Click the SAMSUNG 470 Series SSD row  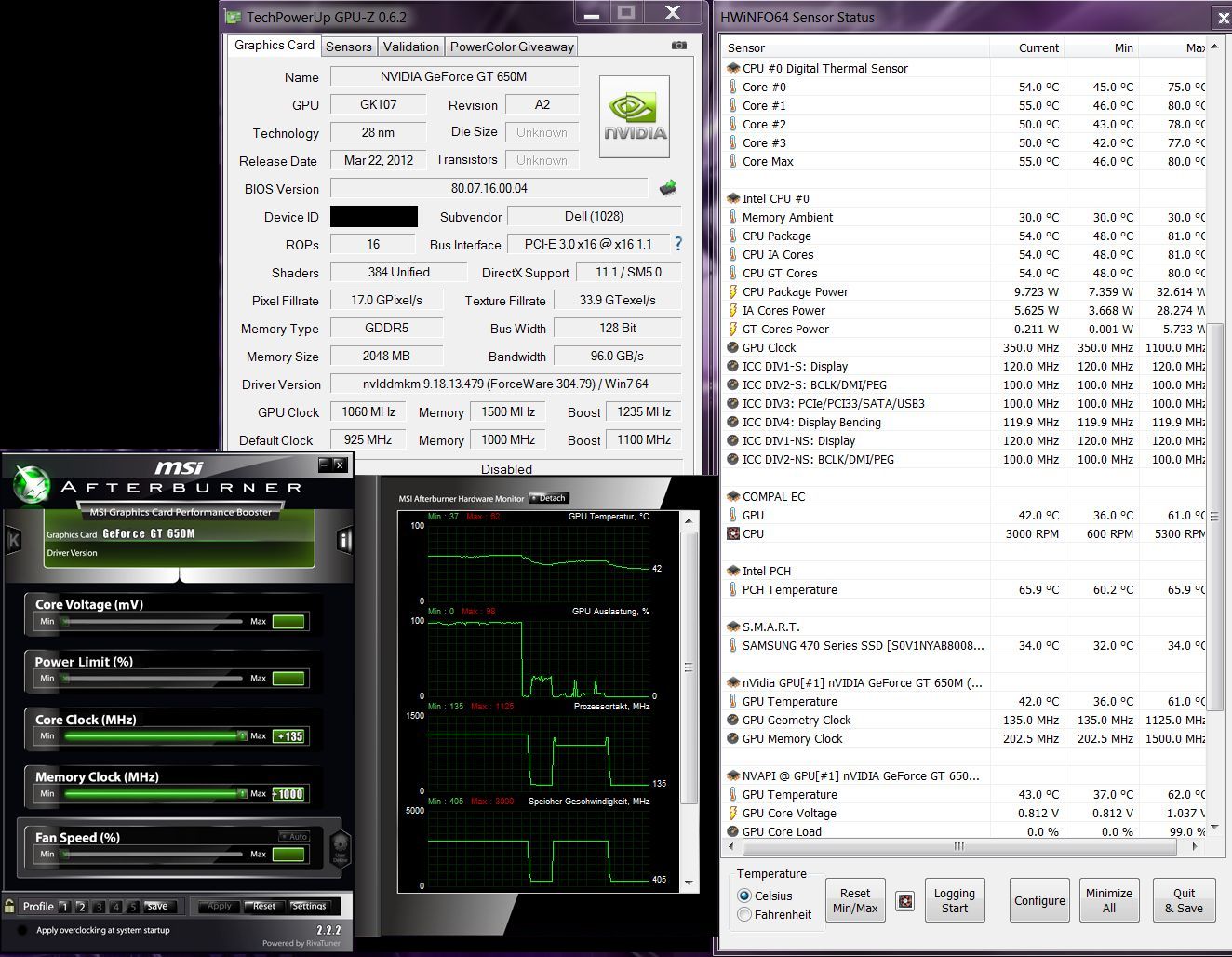click(964, 645)
